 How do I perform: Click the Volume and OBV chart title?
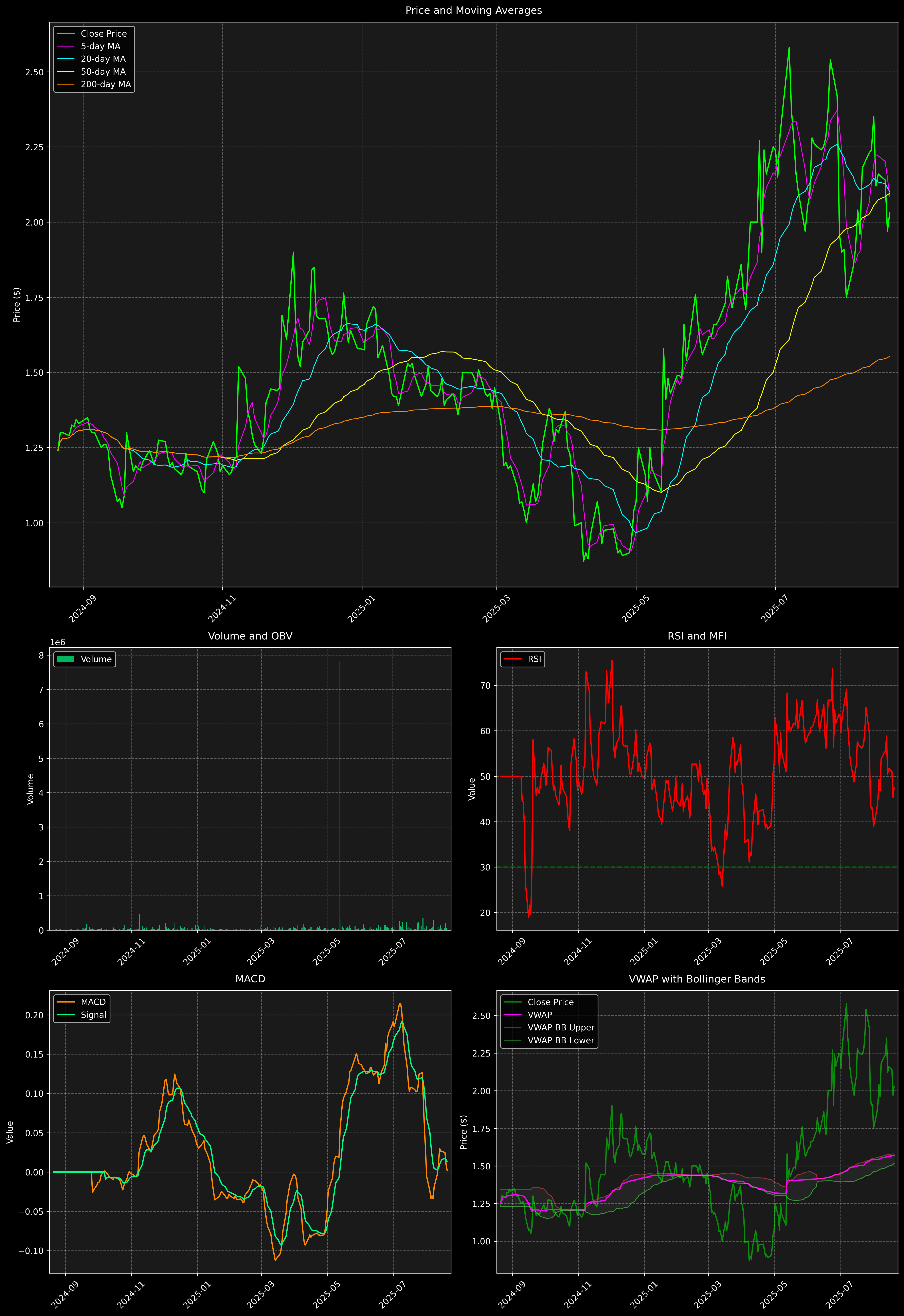(x=250, y=636)
